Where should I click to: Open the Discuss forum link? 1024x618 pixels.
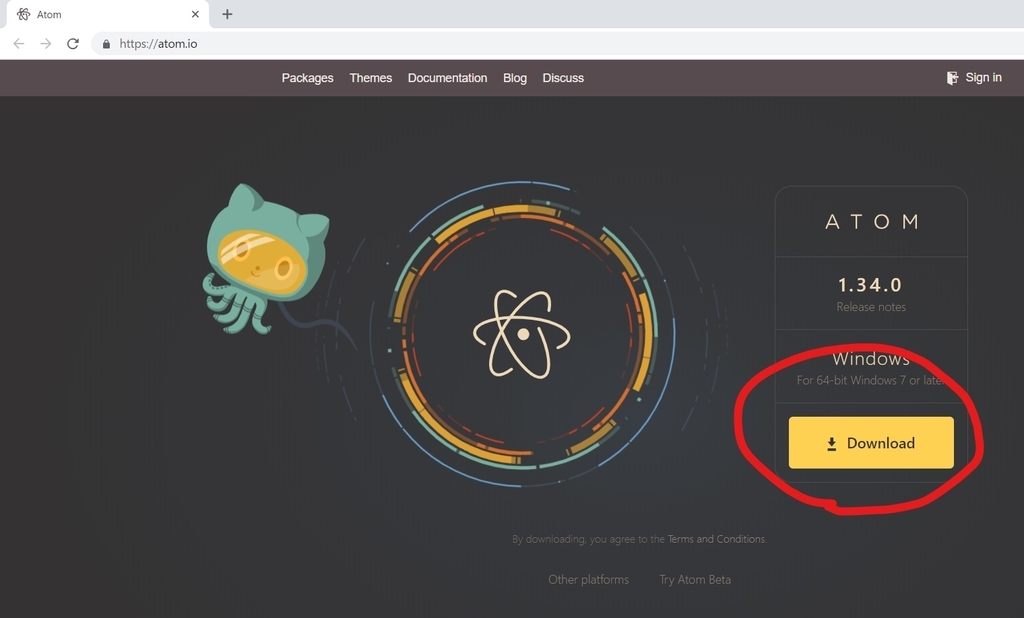[563, 78]
